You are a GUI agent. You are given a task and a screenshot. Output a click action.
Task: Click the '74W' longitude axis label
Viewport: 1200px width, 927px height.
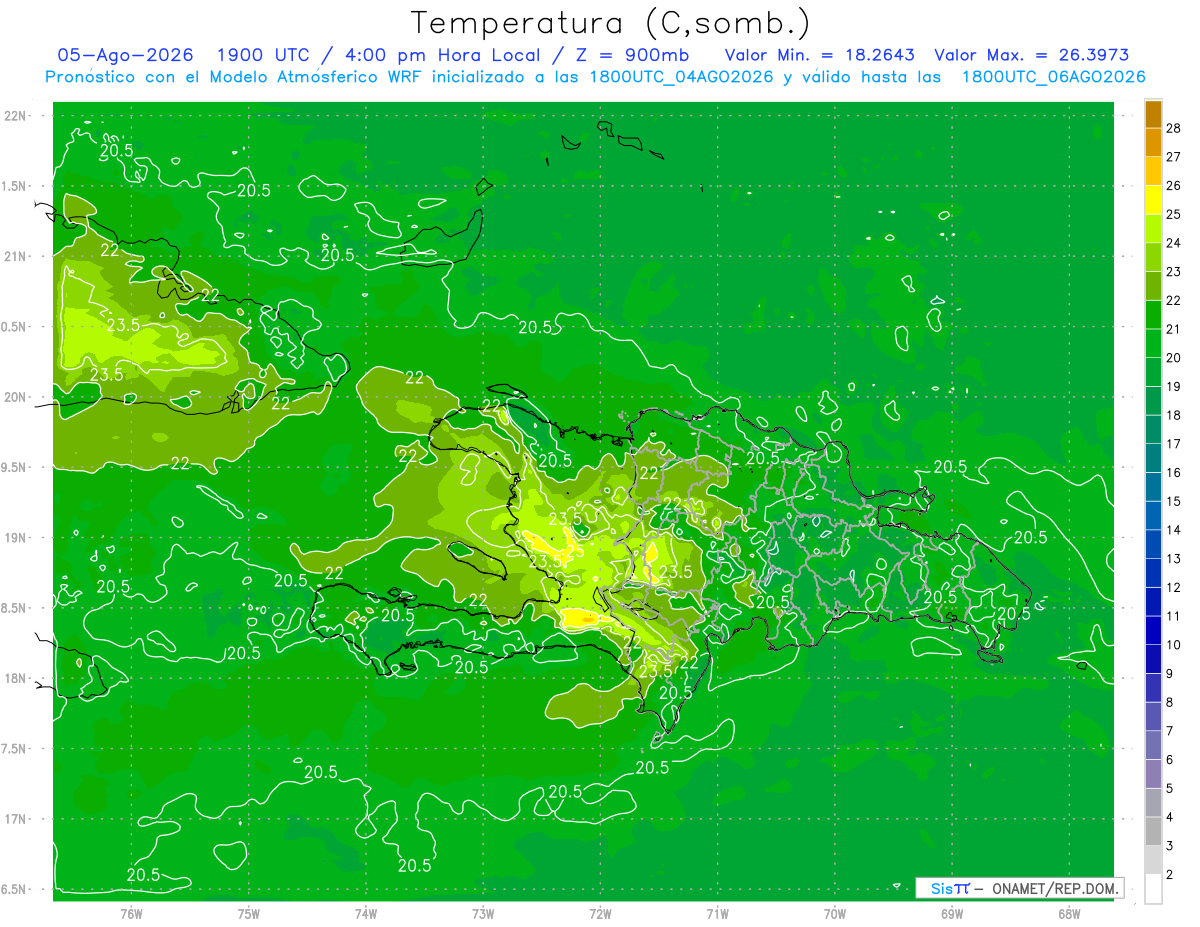366,913
